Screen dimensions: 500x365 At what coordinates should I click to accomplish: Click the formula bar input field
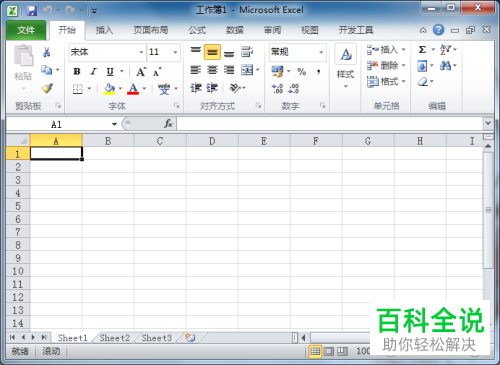(330, 124)
